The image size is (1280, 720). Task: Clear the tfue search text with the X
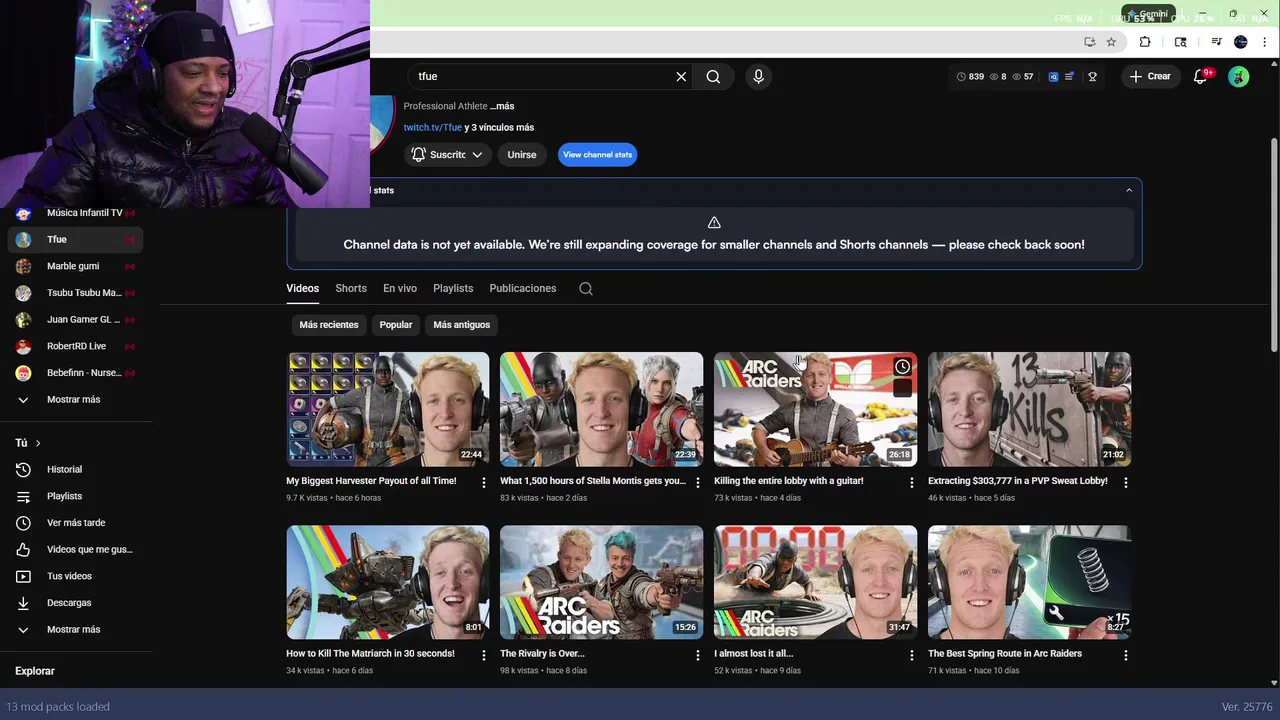pyautogui.click(x=681, y=76)
